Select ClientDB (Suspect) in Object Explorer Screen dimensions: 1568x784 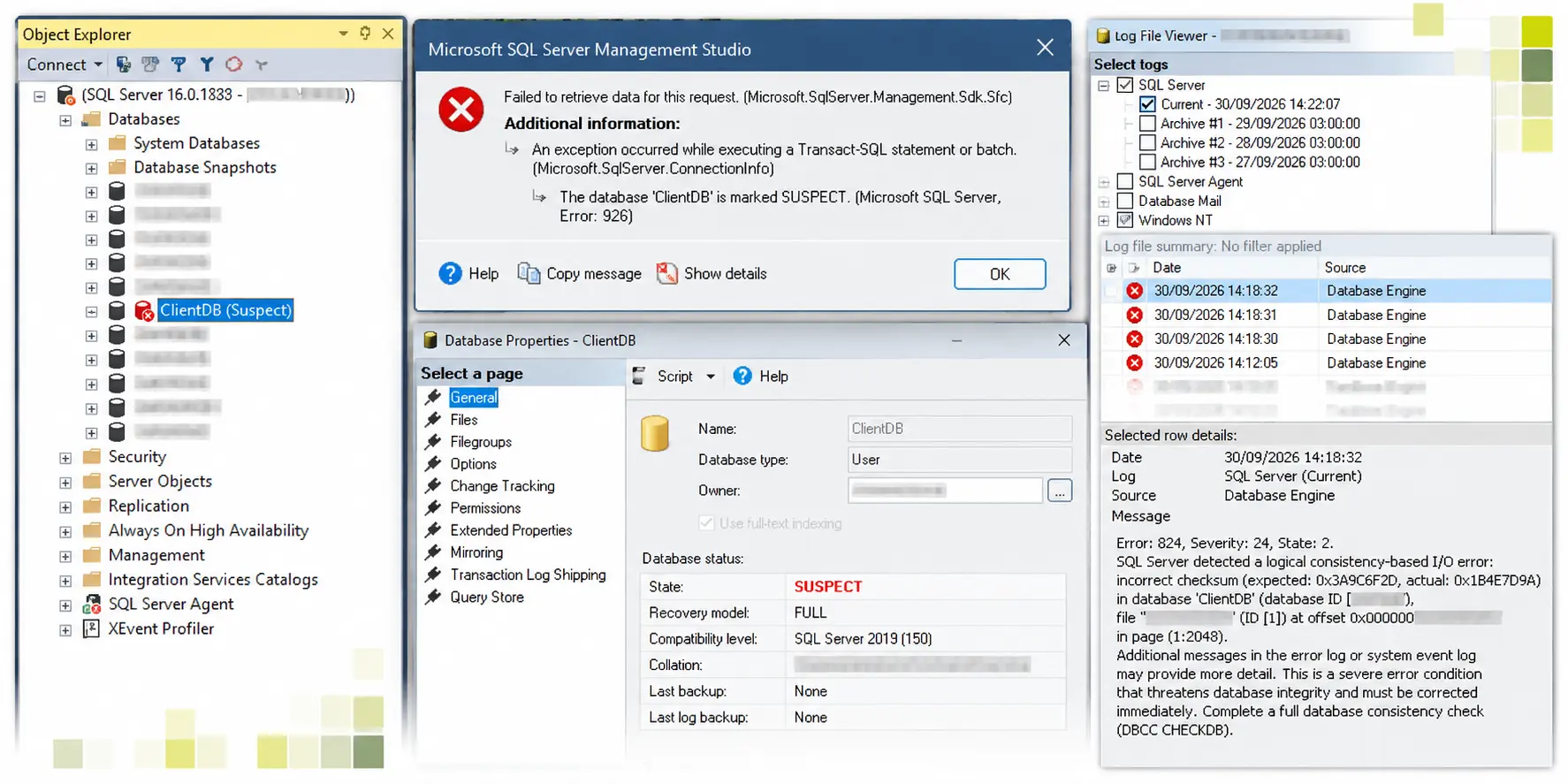225,310
